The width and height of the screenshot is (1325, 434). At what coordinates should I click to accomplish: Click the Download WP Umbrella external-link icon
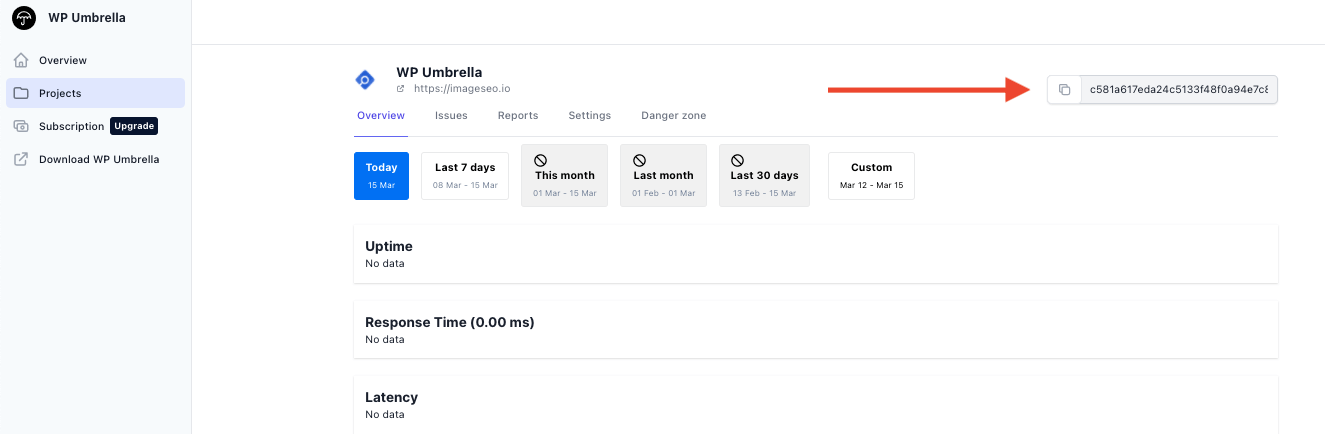pos(21,159)
